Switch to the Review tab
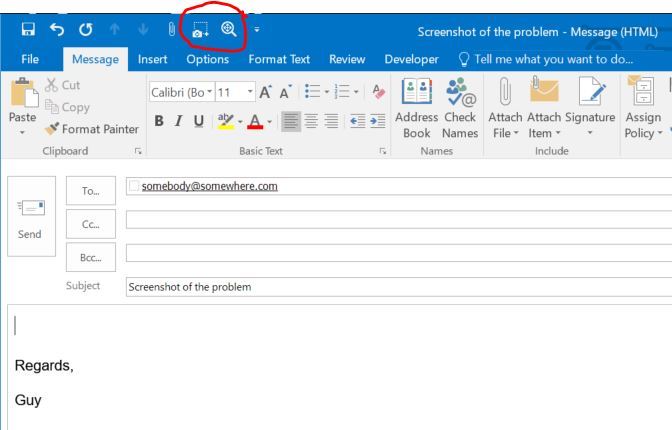This screenshot has width=672, height=430. pos(347,59)
